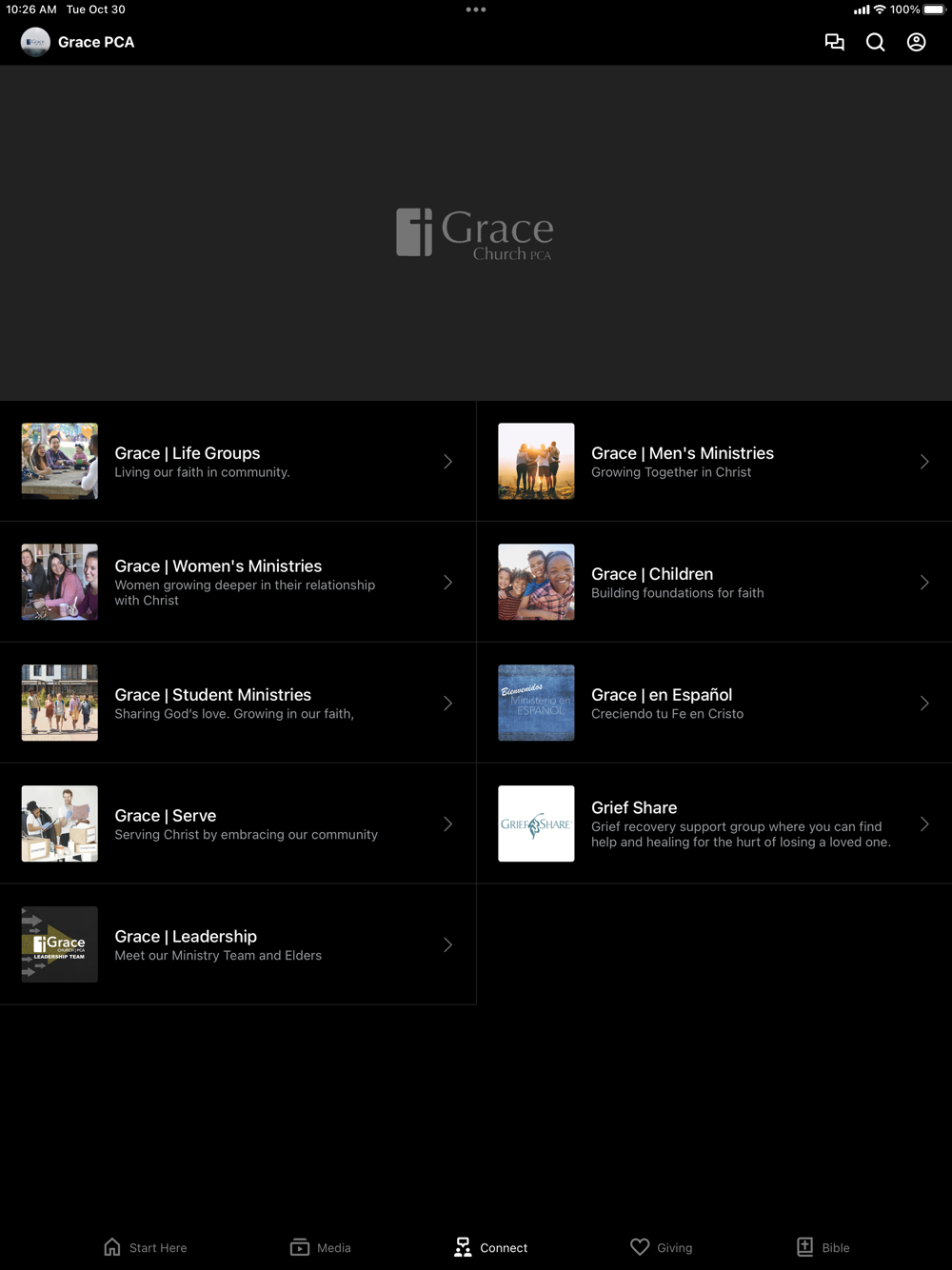Tap the Grace PCA round logo avatar
This screenshot has height=1270, width=952.
pyautogui.click(x=35, y=42)
